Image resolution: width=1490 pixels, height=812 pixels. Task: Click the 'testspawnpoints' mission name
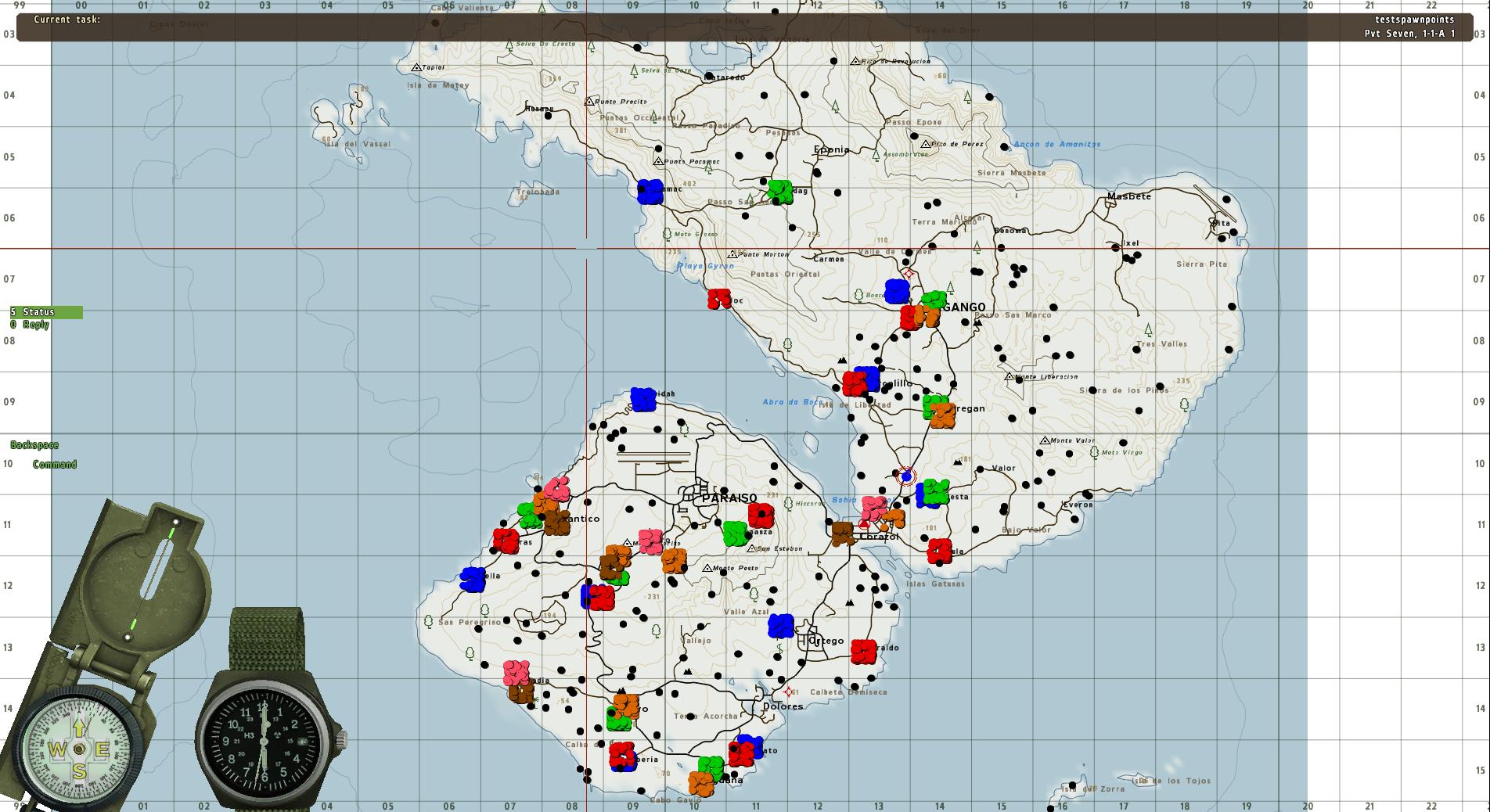click(1415, 20)
